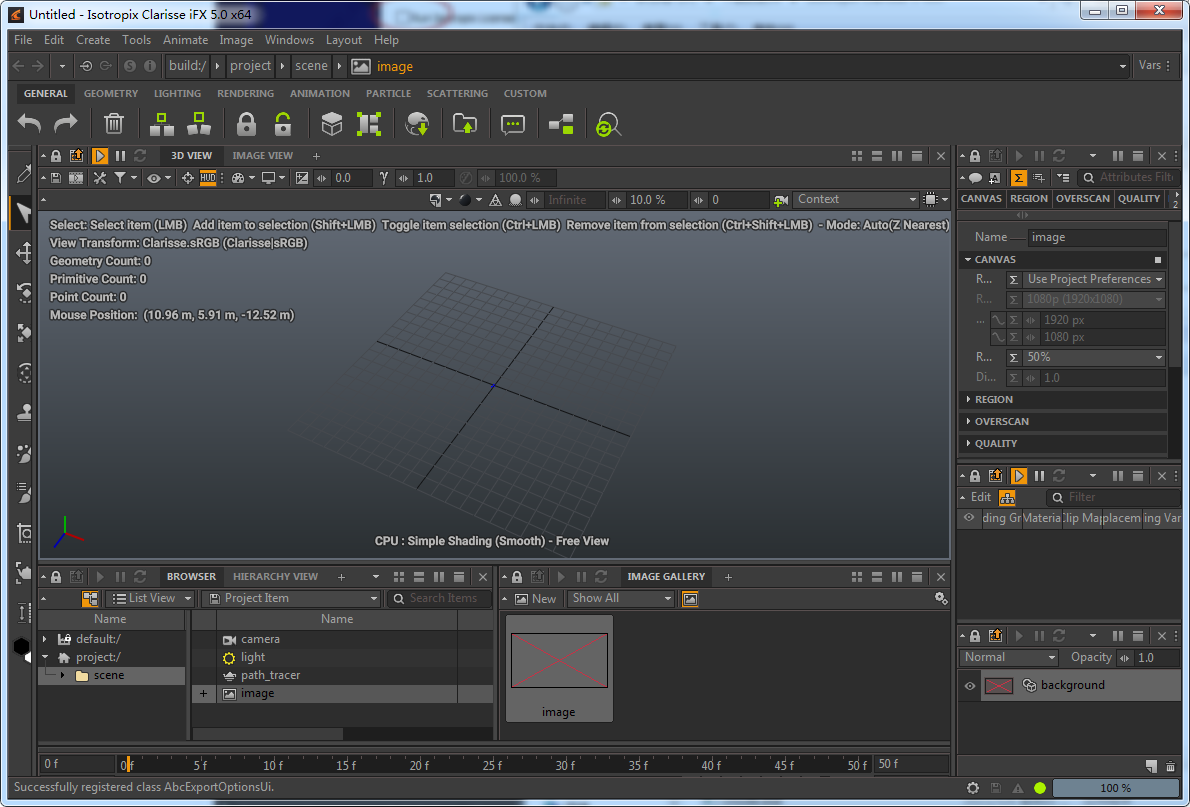Open the 'Use Project Preferences' dropdown
Screen dimensions: 1190x807
click(1094, 280)
